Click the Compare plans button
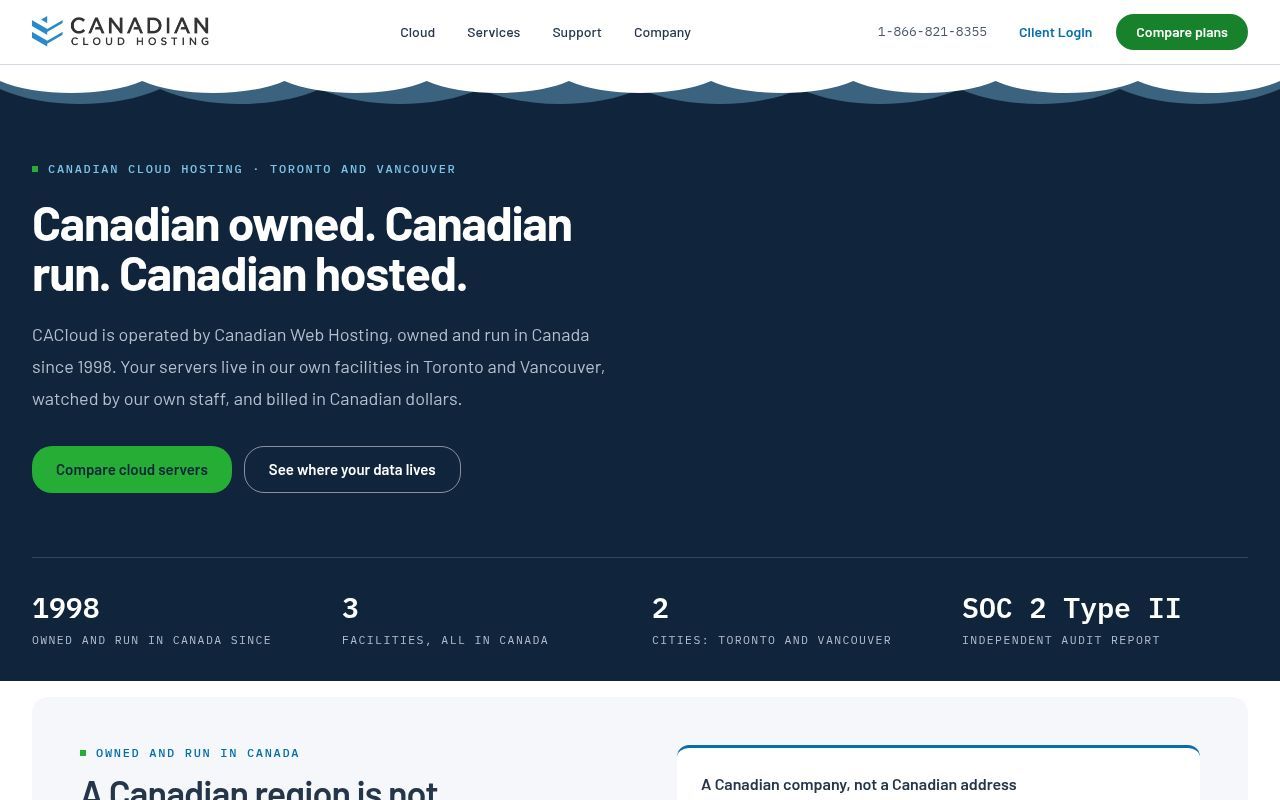The image size is (1280, 800). (x=1182, y=32)
